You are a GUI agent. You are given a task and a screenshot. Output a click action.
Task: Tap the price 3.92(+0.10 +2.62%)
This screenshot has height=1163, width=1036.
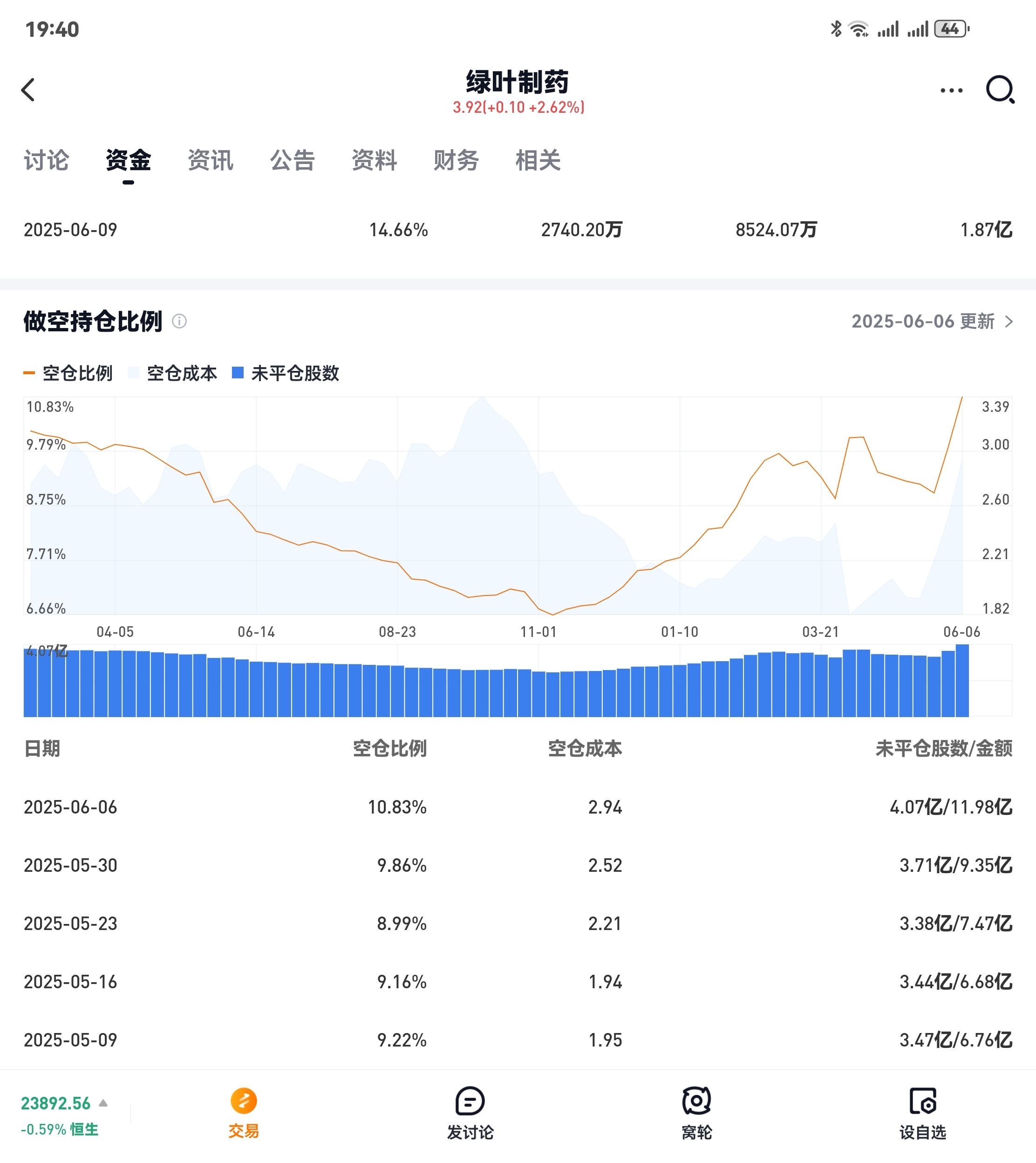518,108
